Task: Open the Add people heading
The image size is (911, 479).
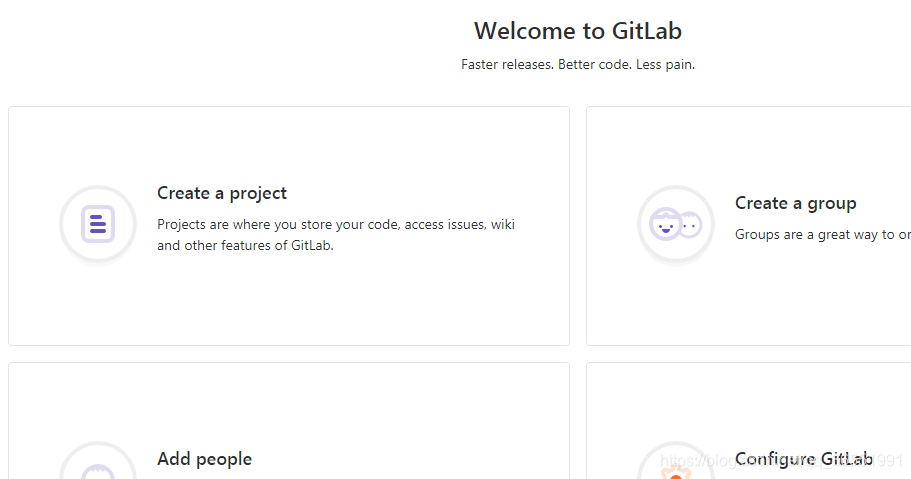Action: 205,459
